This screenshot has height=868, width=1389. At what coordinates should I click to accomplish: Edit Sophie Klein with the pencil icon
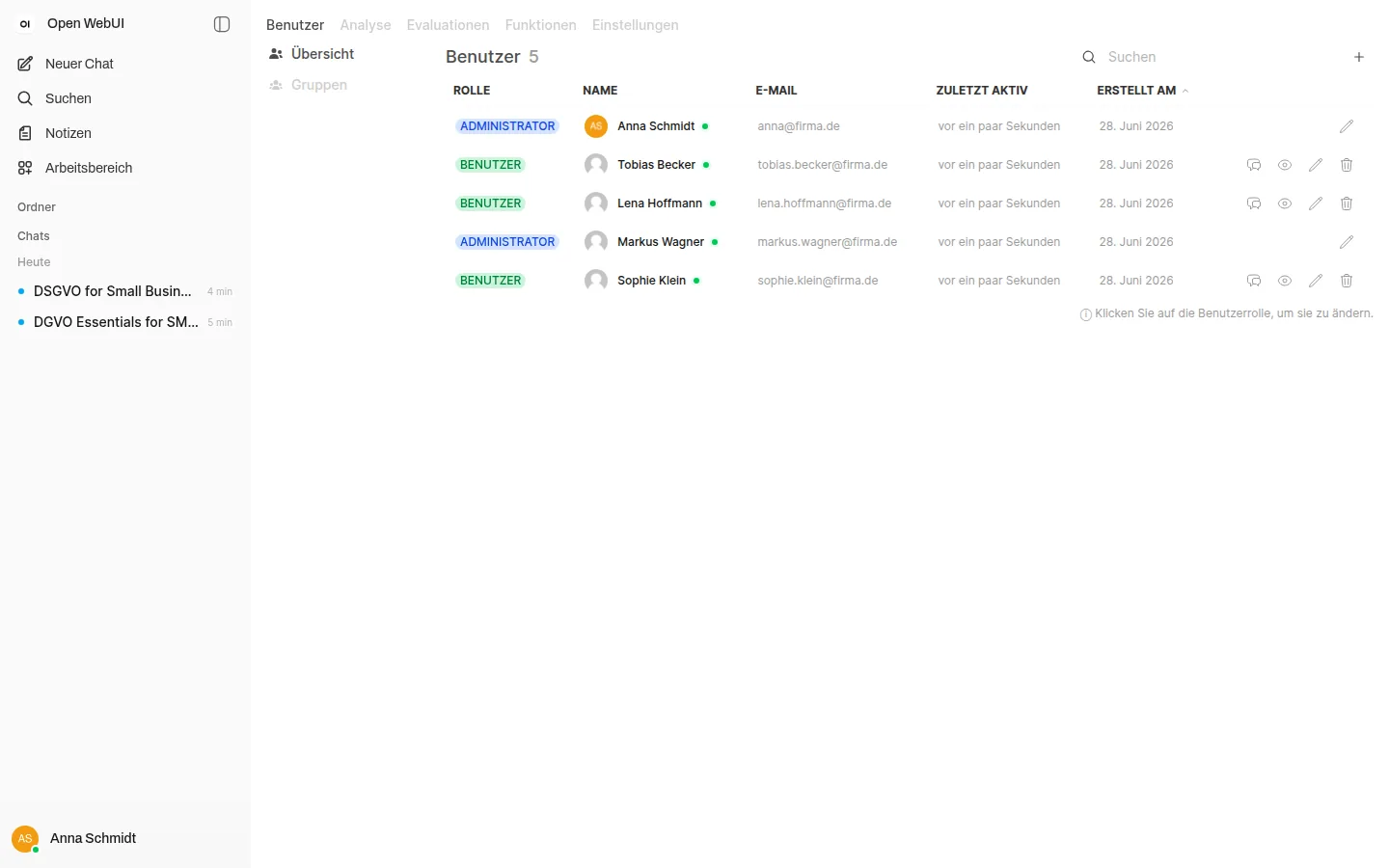pos(1316,281)
